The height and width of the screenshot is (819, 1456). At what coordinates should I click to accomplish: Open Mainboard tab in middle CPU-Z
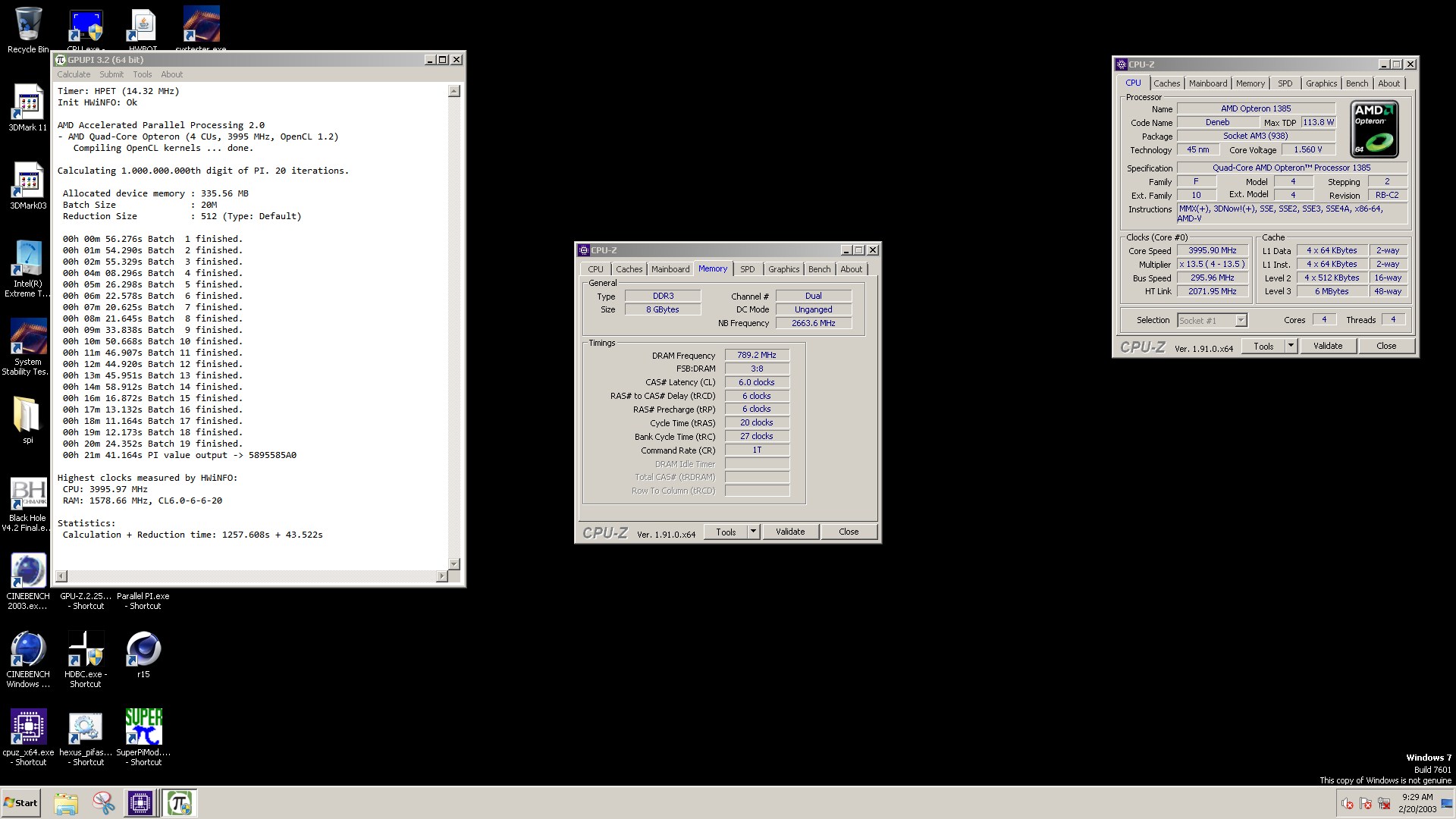tap(670, 269)
